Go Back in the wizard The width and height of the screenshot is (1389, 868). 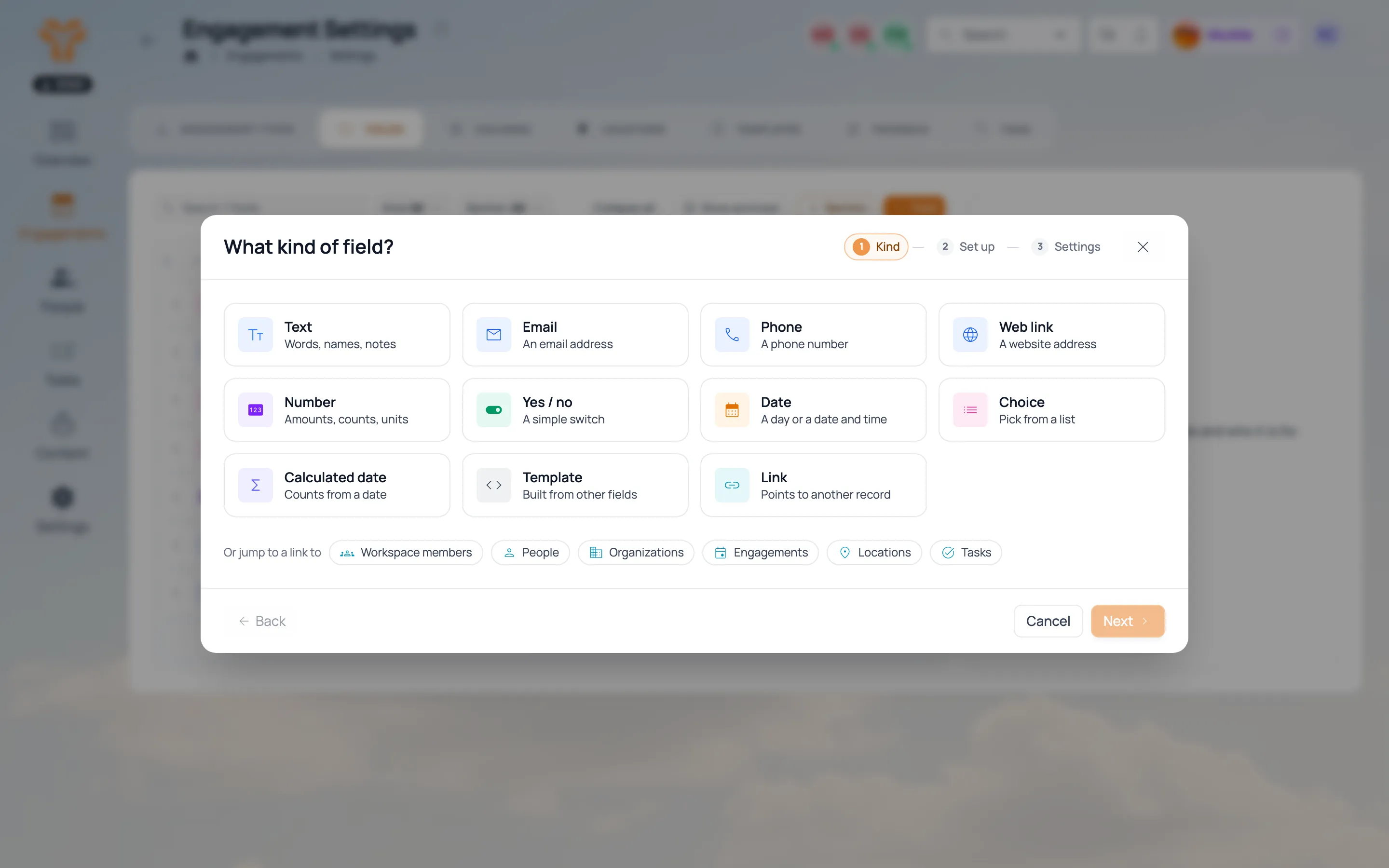262,621
